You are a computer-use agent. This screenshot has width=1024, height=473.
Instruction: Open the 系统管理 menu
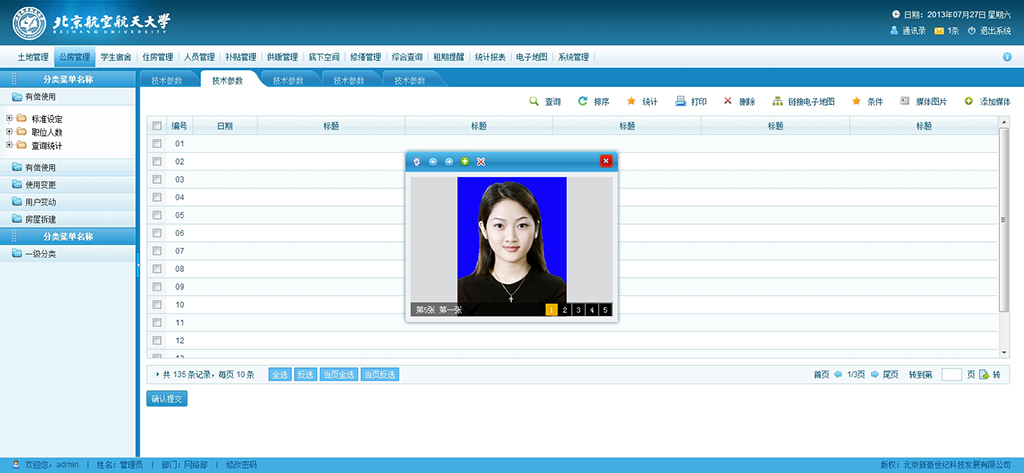tap(573, 57)
